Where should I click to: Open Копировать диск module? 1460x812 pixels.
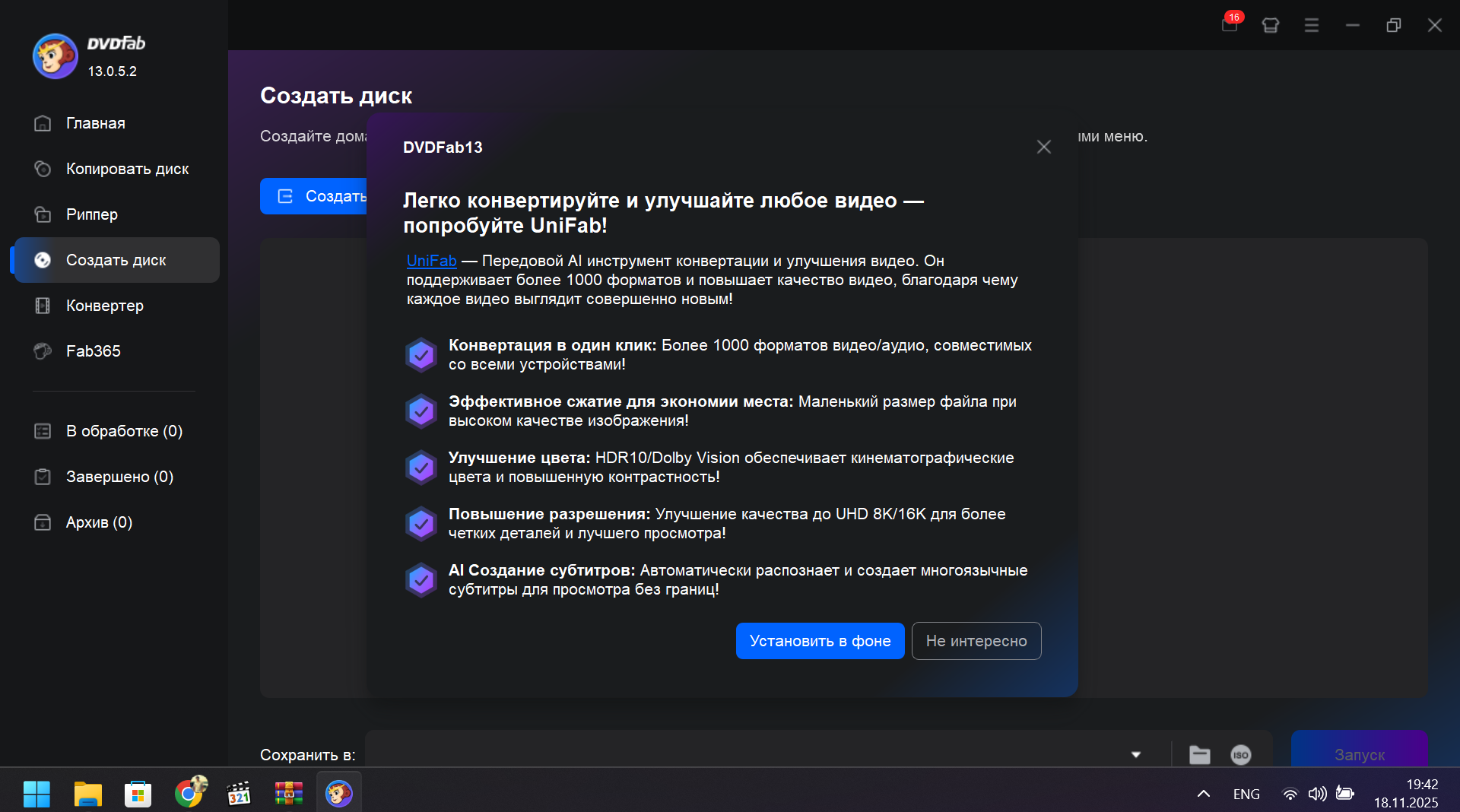tap(127, 169)
